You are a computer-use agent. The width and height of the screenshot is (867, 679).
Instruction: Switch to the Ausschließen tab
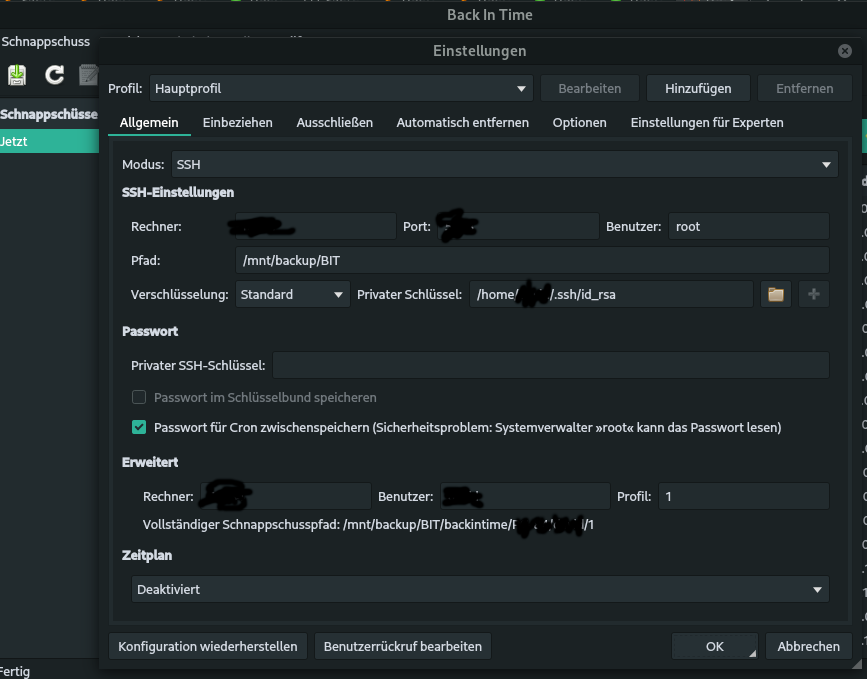pyautogui.click(x=335, y=123)
